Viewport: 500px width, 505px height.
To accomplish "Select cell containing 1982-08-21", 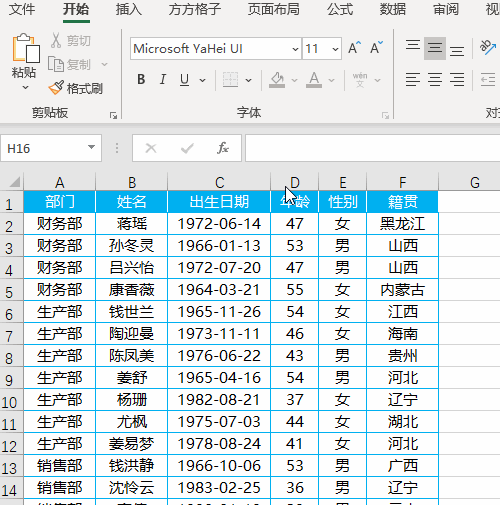I will tap(219, 400).
